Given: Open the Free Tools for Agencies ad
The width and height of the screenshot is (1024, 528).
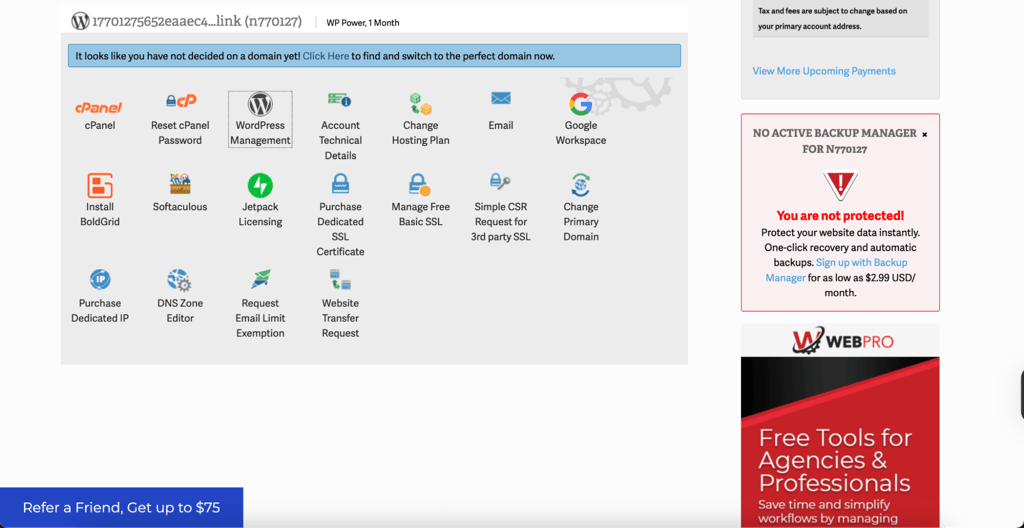Looking at the screenshot, I should coord(840,442).
